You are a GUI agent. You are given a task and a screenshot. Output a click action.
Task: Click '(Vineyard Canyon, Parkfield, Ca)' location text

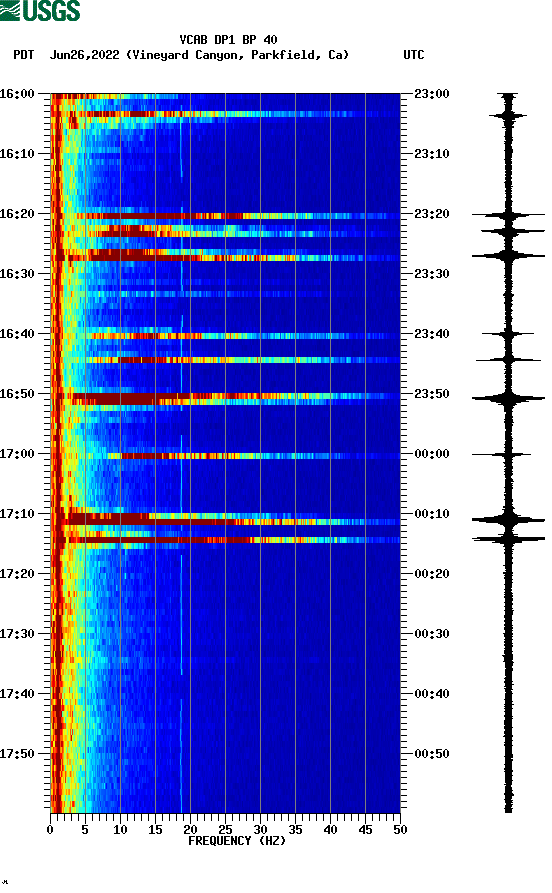pos(238,55)
